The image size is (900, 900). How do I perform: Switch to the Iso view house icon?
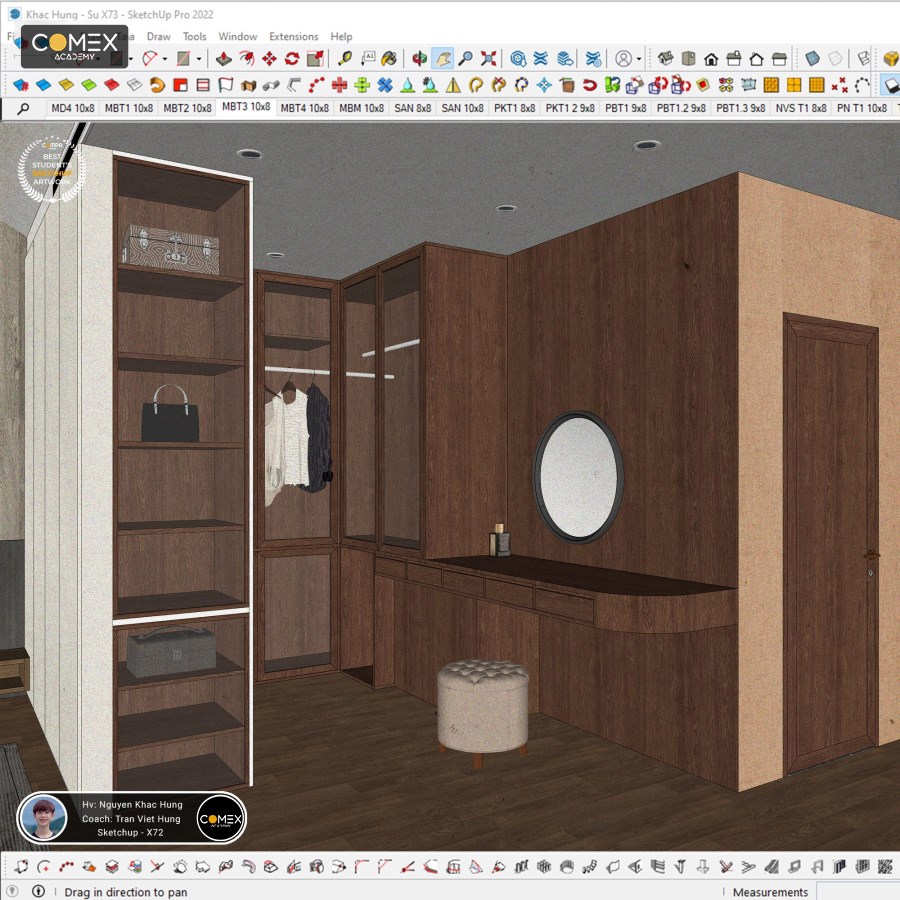click(x=665, y=59)
